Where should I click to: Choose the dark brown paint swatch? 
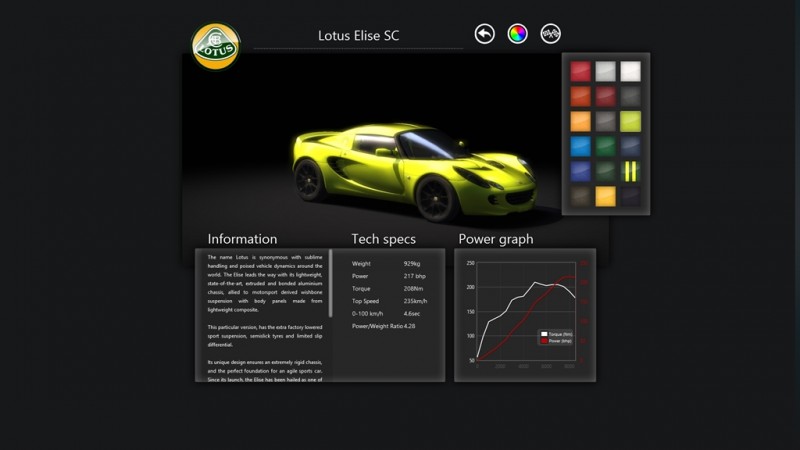click(581, 196)
